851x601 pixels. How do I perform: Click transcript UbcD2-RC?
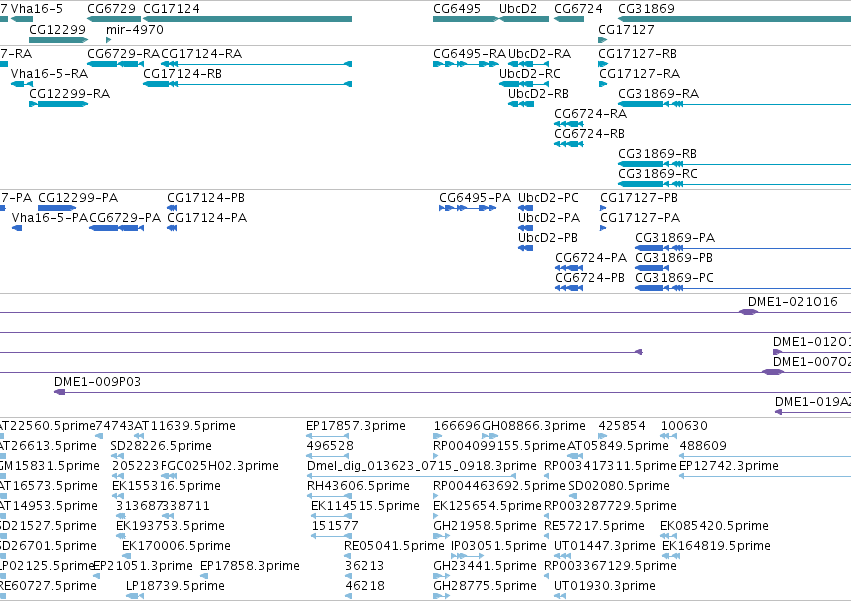[530, 74]
